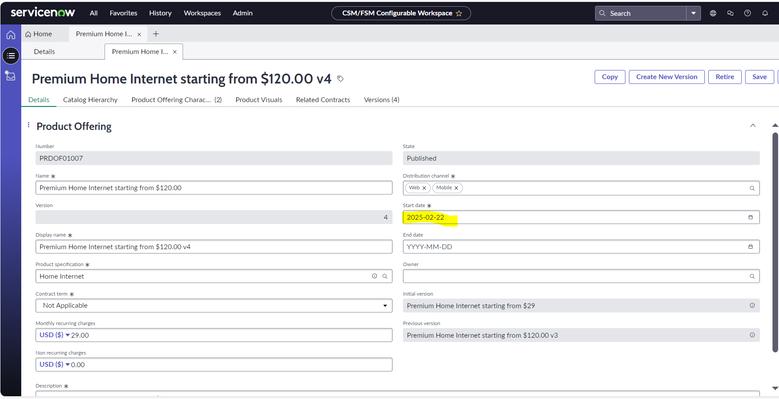Open the inbox icon in left sidebar
This screenshot has width=779, height=399.
[x=11, y=76]
